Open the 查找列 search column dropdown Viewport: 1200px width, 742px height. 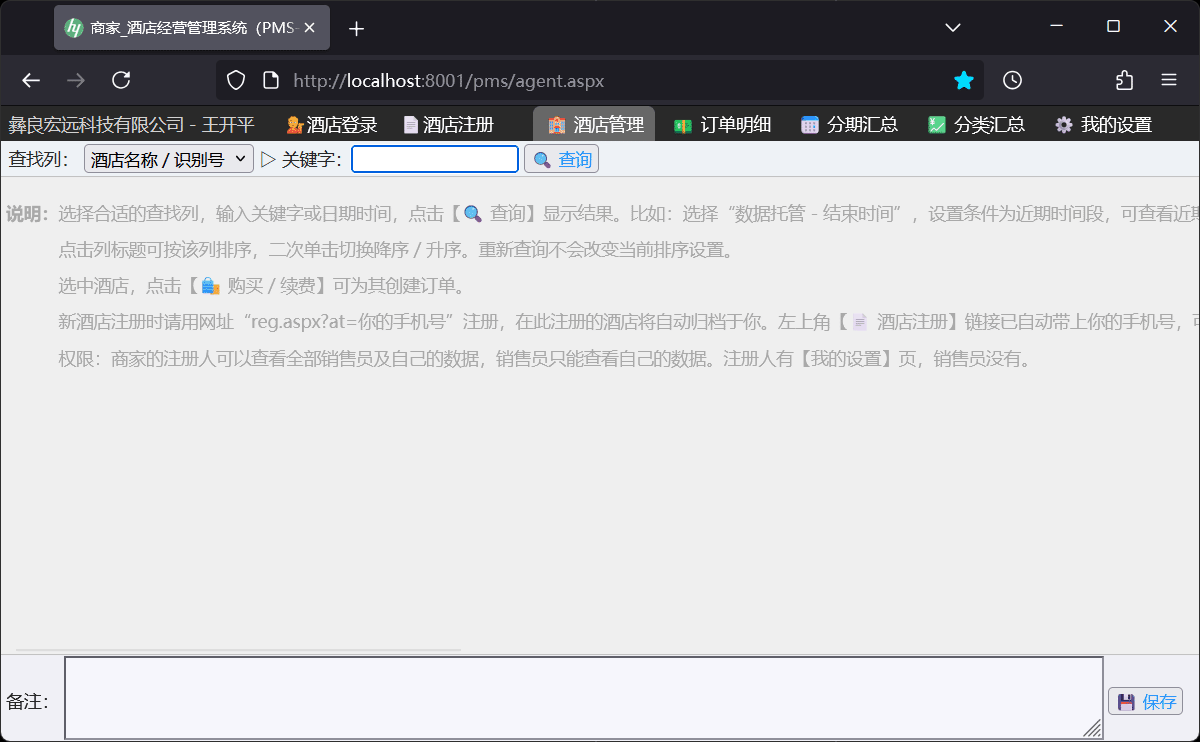coord(168,158)
